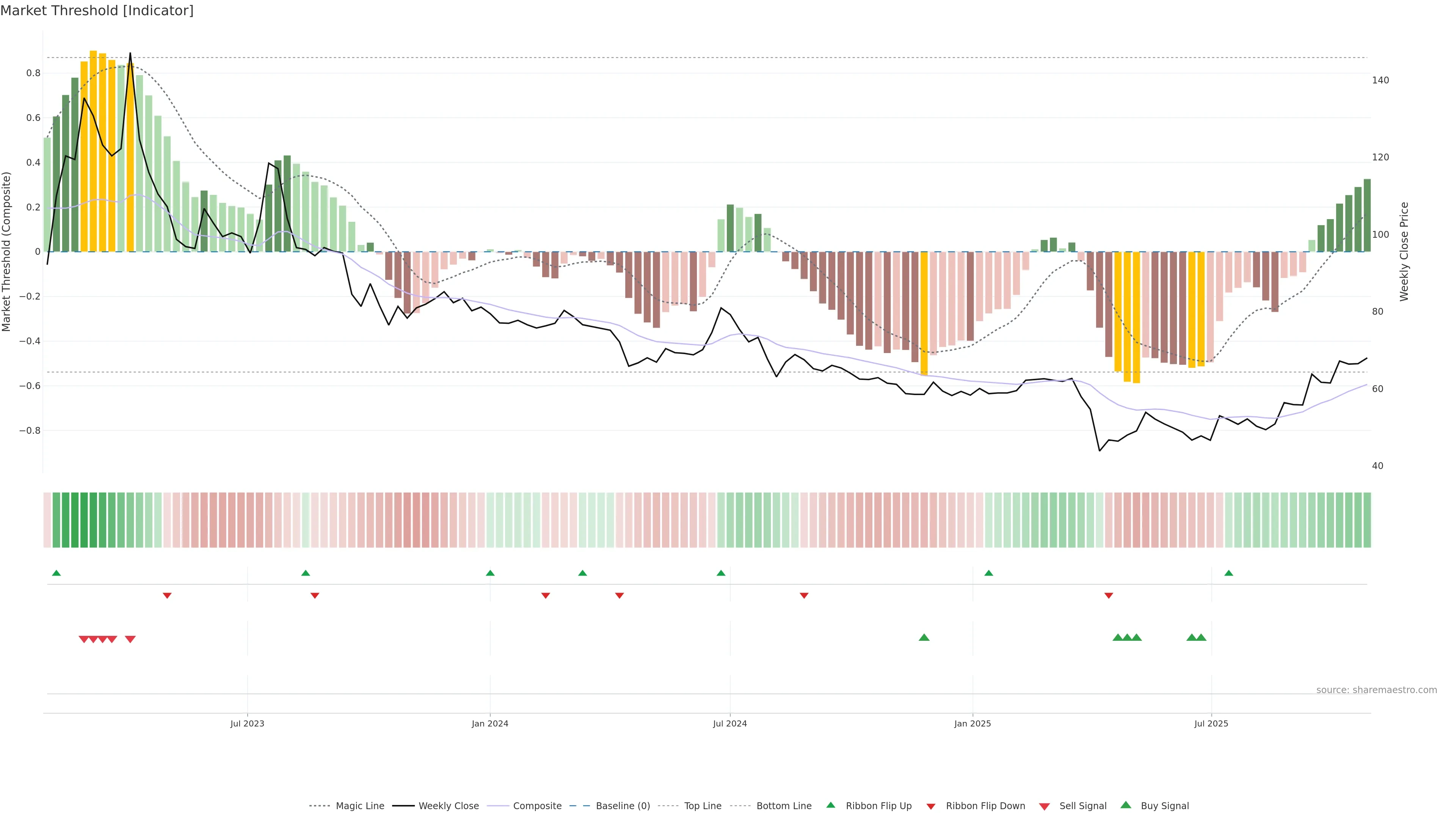Click the Baseline (0) legend entry
1456x819 pixels.
[622, 806]
